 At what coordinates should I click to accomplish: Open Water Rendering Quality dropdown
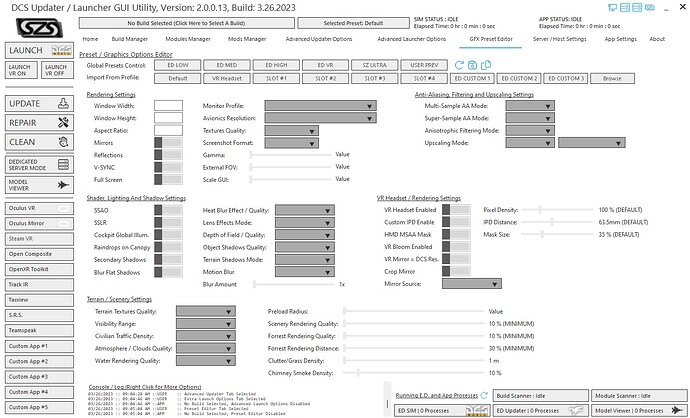(x=206, y=361)
